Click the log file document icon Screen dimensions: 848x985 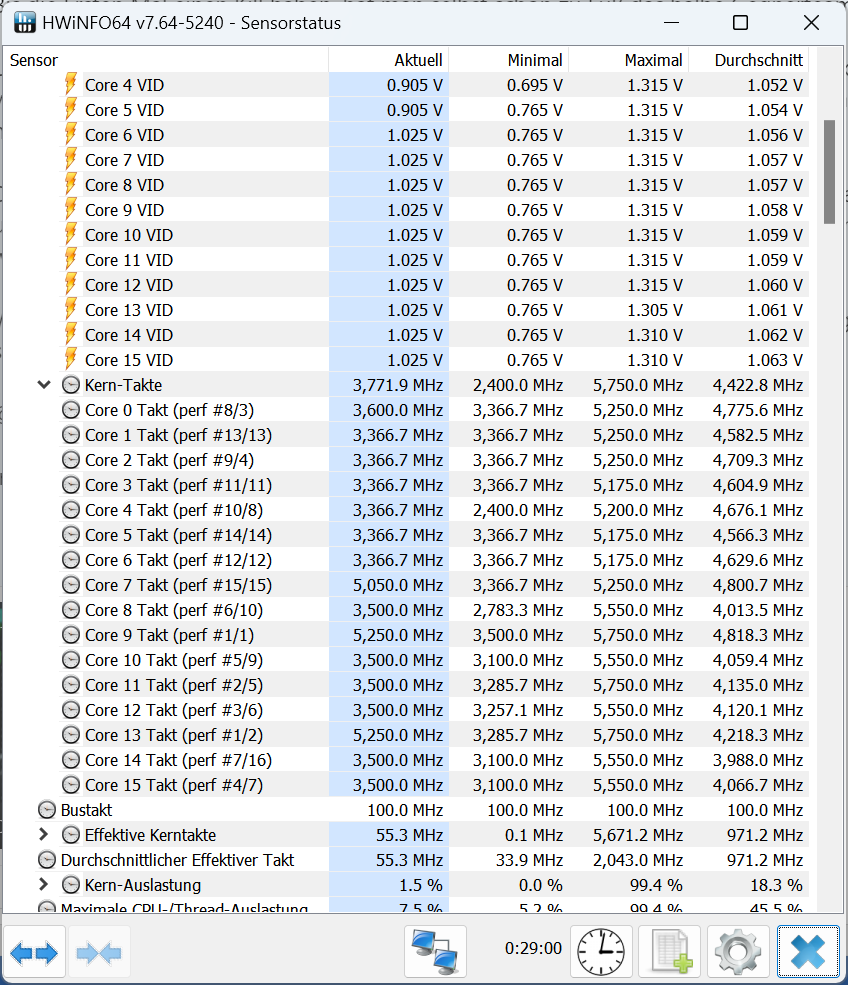pos(669,952)
